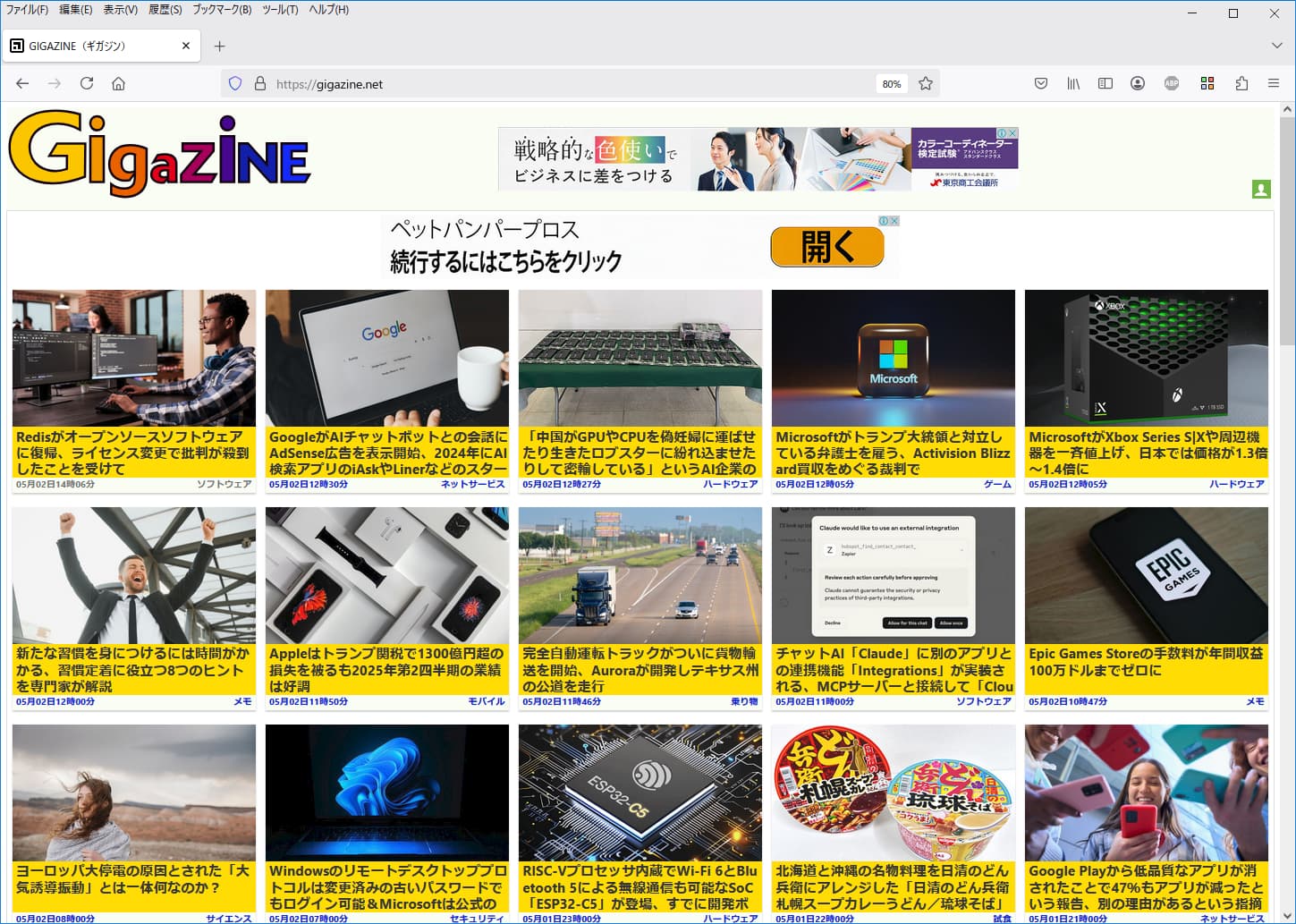Open the Epic Games Store fee article
Image resolution: width=1296 pixels, height=924 pixels.
(x=1147, y=662)
